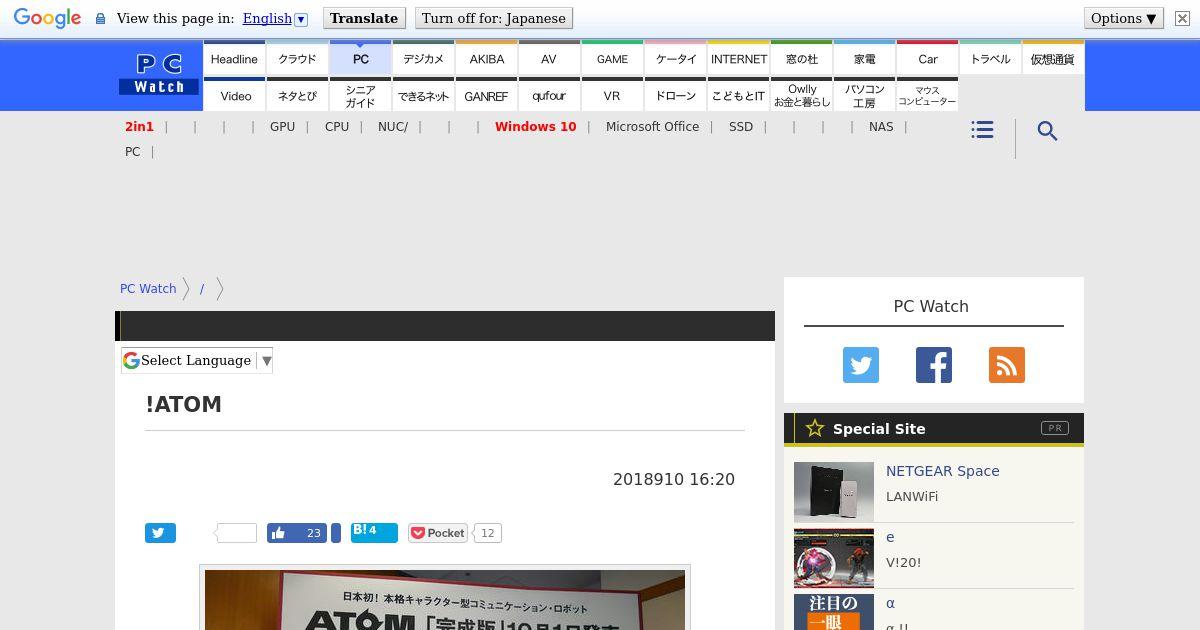The image size is (1200, 630).
Task: Open the hamburger menu list icon
Action: click(x=982, y=130)
